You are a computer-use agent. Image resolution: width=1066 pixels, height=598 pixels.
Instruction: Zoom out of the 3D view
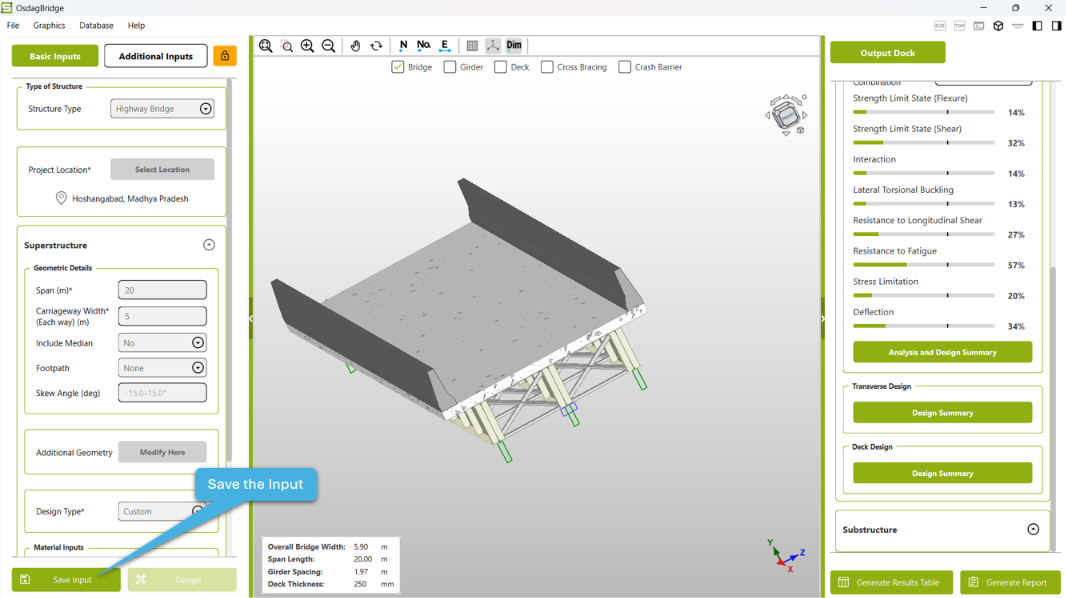[328, 46]
